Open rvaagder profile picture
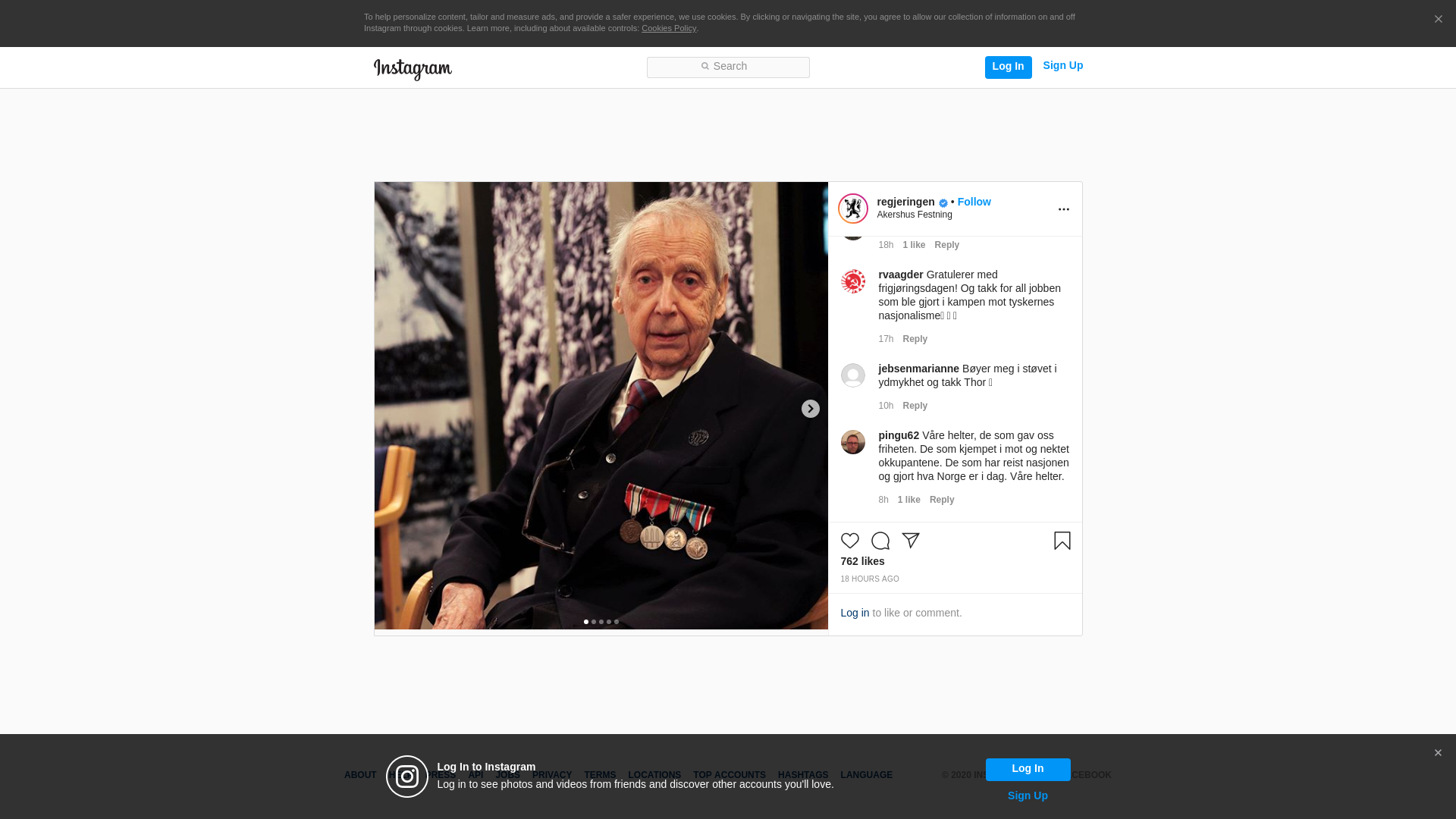This screenshot has height=819, width=1456. [x=852, y=281]
